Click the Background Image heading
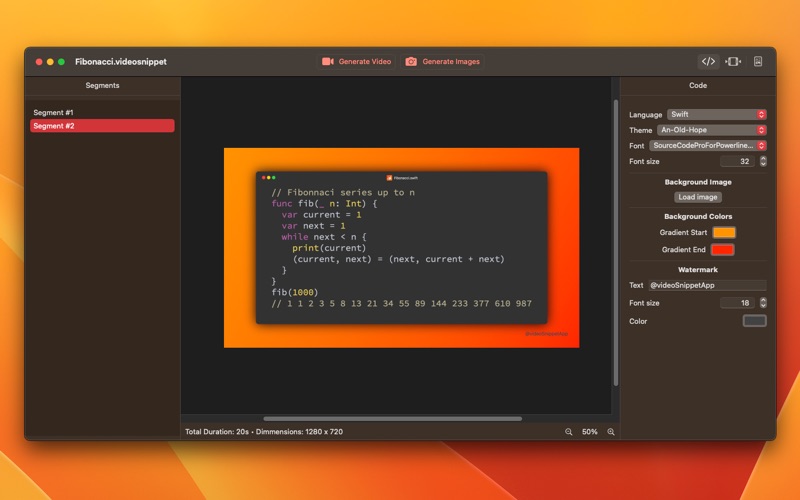800x500 pixels. (698, 182)
